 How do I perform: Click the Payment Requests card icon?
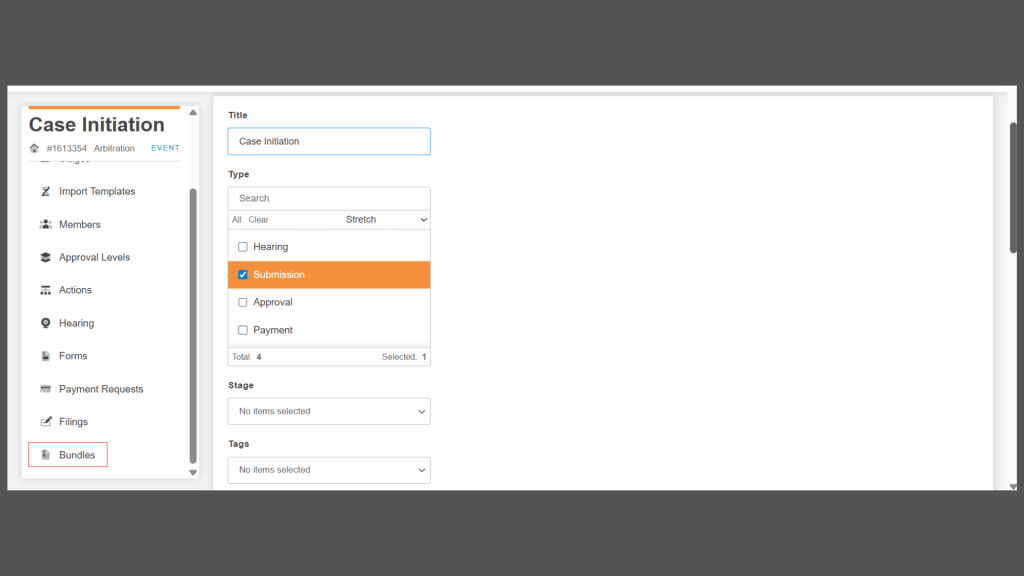[45, 389]
